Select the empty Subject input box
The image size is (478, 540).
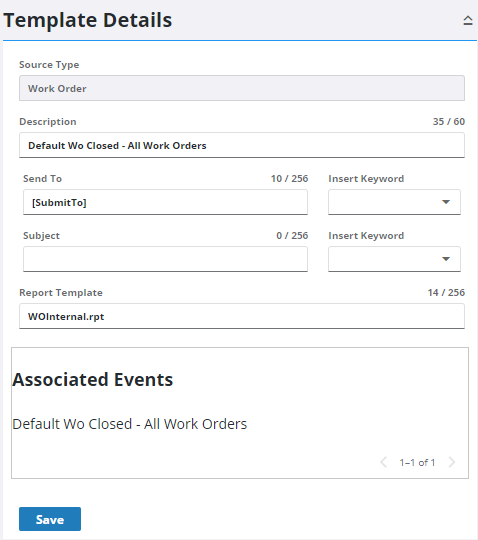[x=165, y=259]
